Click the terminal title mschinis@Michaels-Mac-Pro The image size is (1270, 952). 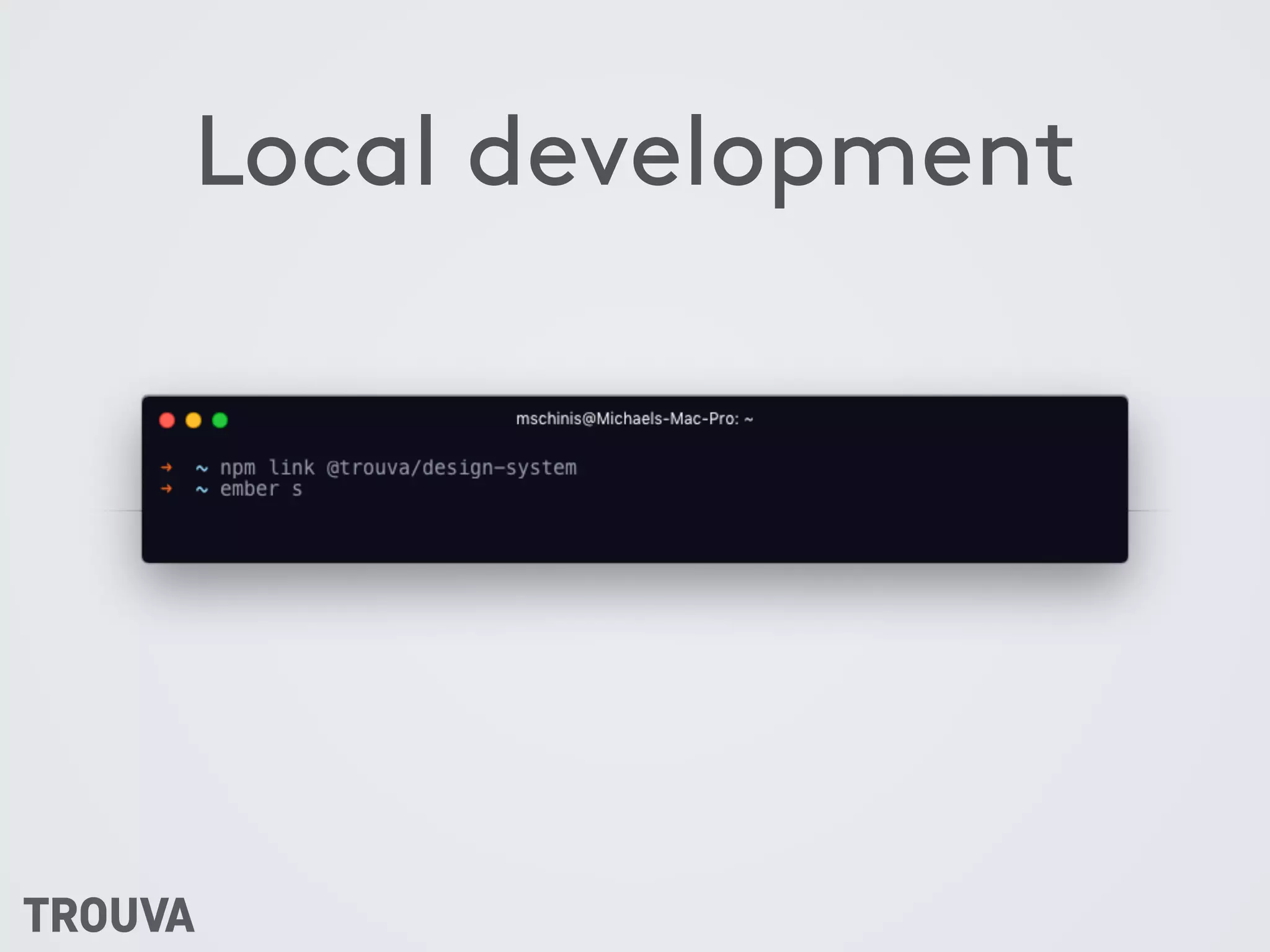634,419
